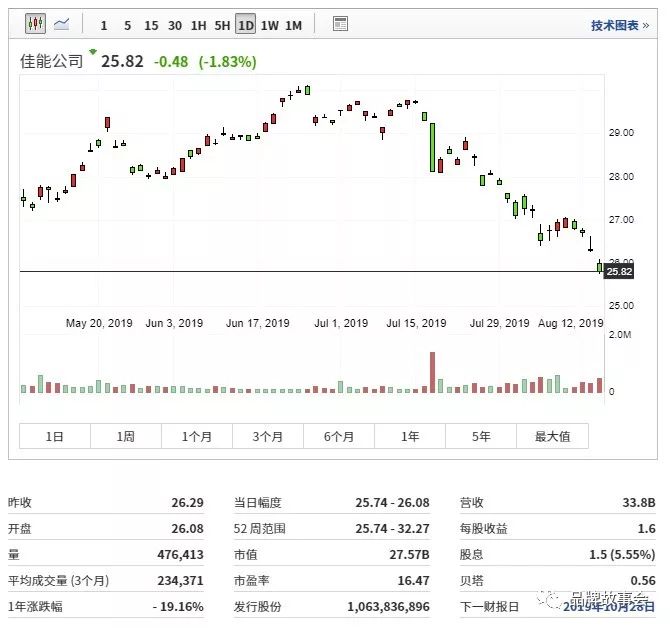
Task: Show the 1年 time range
Action: tap(410, 436)
